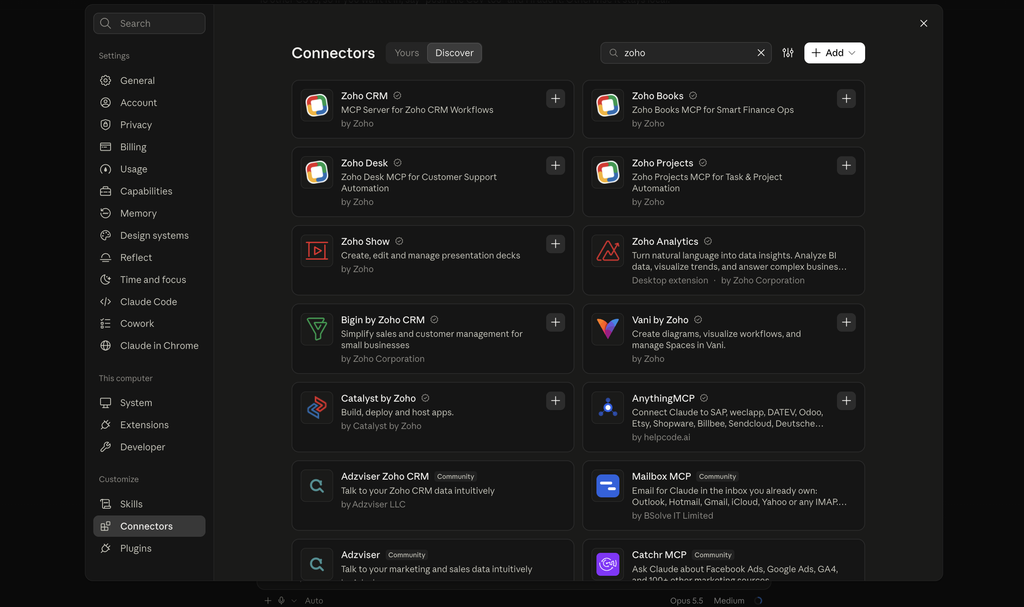Image resolution: width=1024 pixels, height=607 pixels.
Task: Open the Add dropdown menu
Action: pos(834,53)
